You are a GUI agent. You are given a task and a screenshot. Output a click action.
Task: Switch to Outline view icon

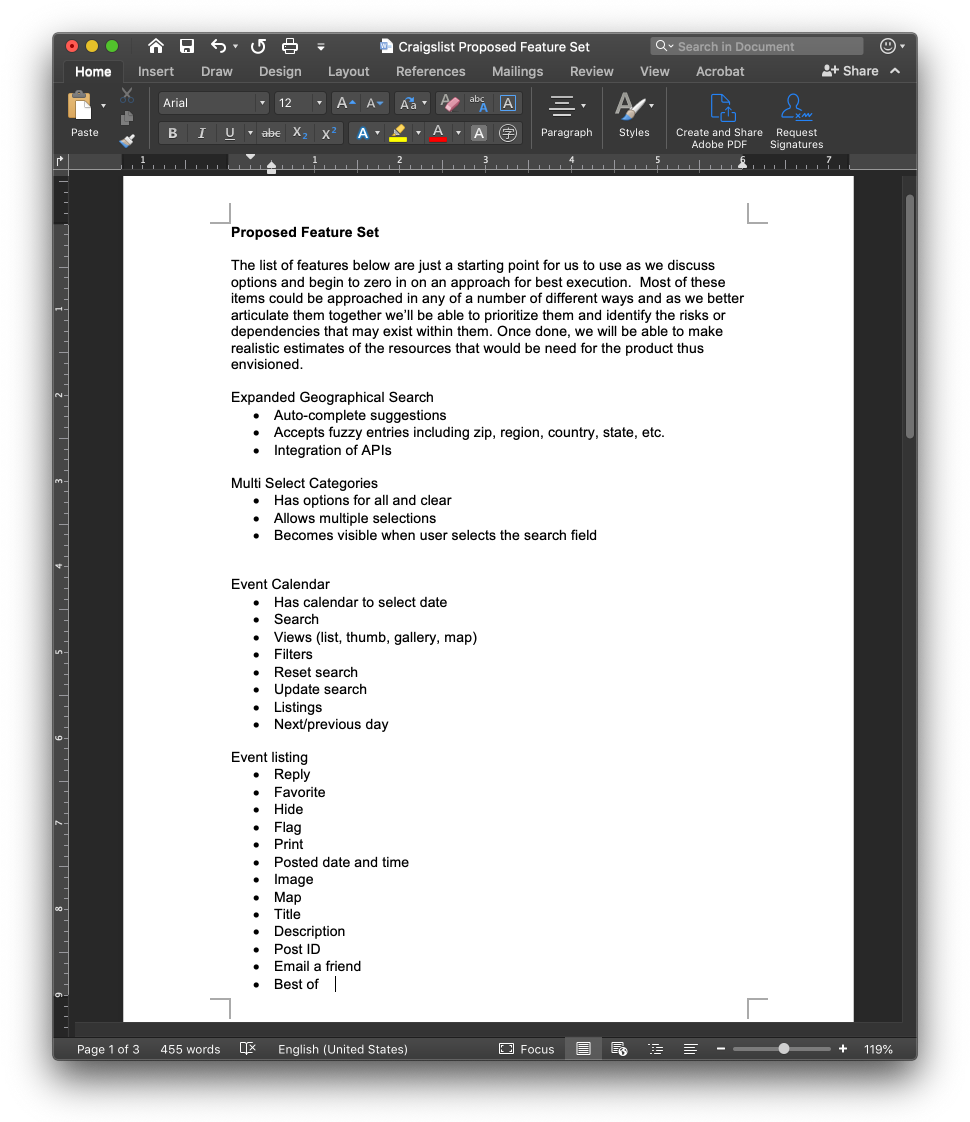tap(655, 1049)
